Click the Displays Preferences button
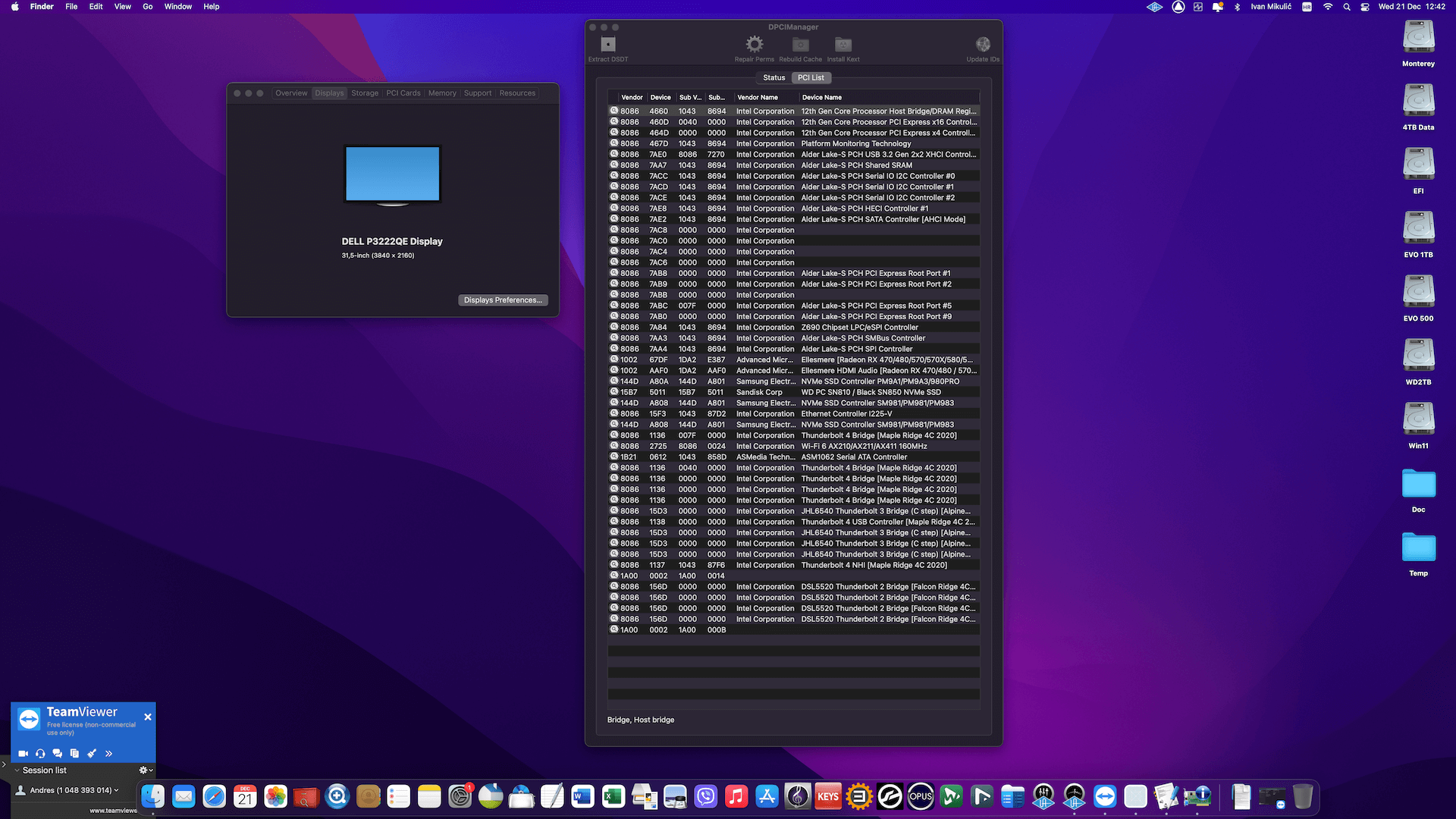 coord(503,300)
